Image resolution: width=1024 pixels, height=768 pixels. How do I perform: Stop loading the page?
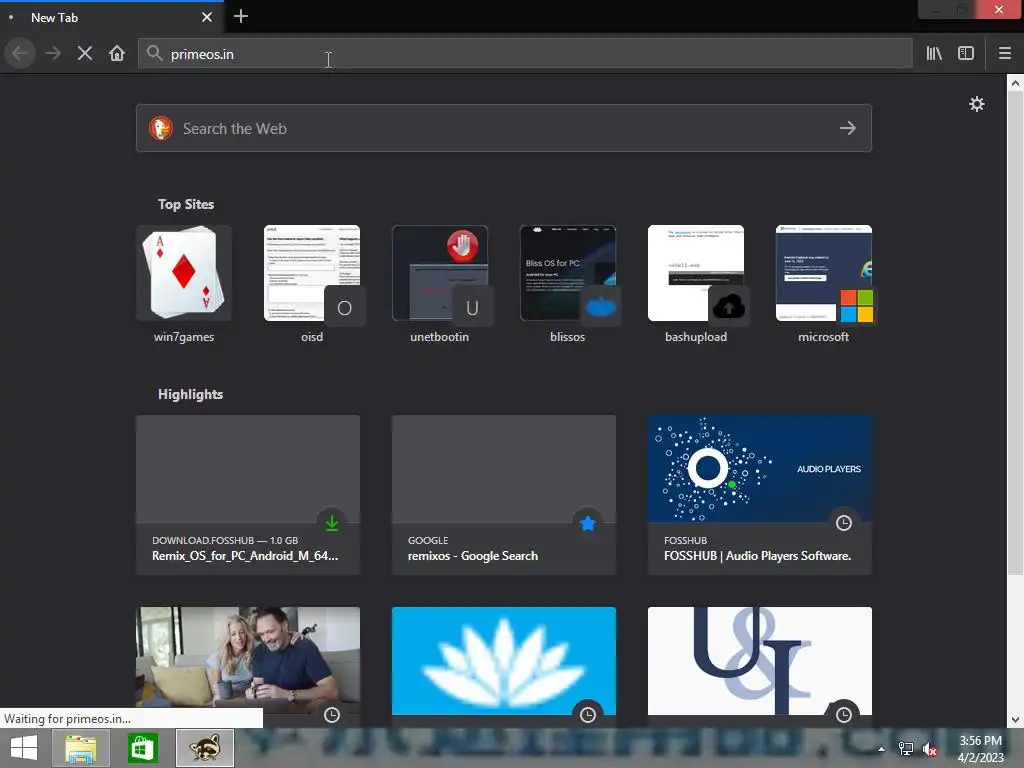tap(85, 54)
